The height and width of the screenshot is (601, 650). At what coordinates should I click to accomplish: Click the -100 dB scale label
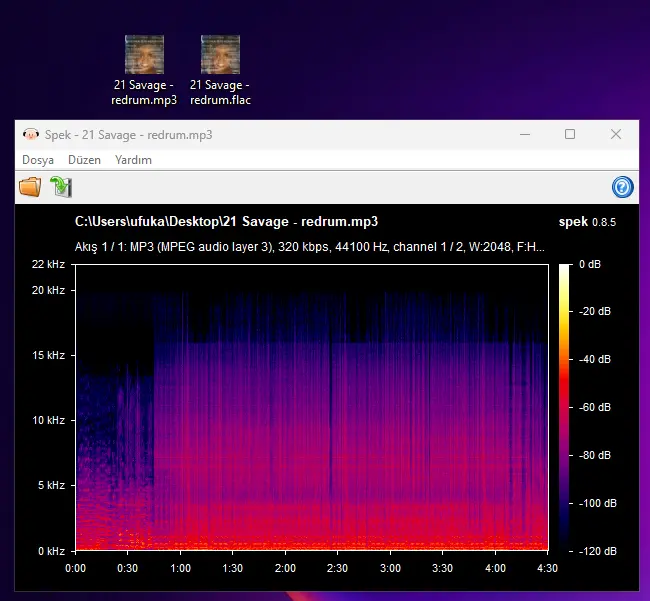597,504
